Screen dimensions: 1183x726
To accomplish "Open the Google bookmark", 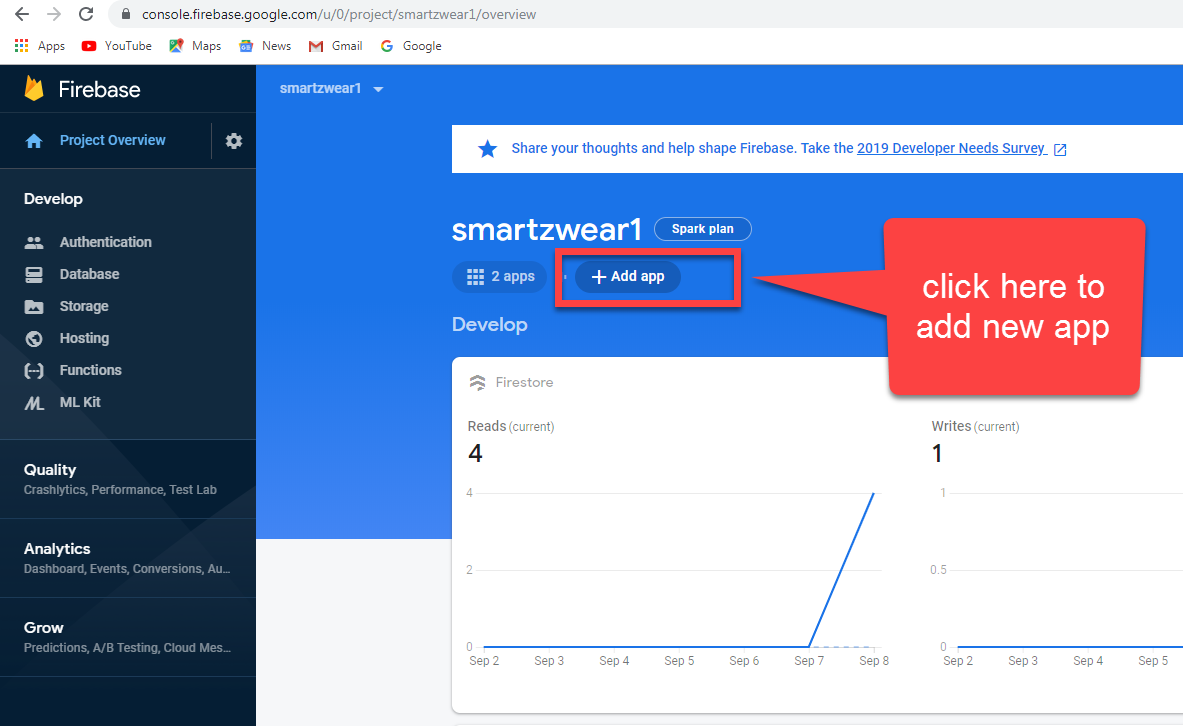I will 411,46.
